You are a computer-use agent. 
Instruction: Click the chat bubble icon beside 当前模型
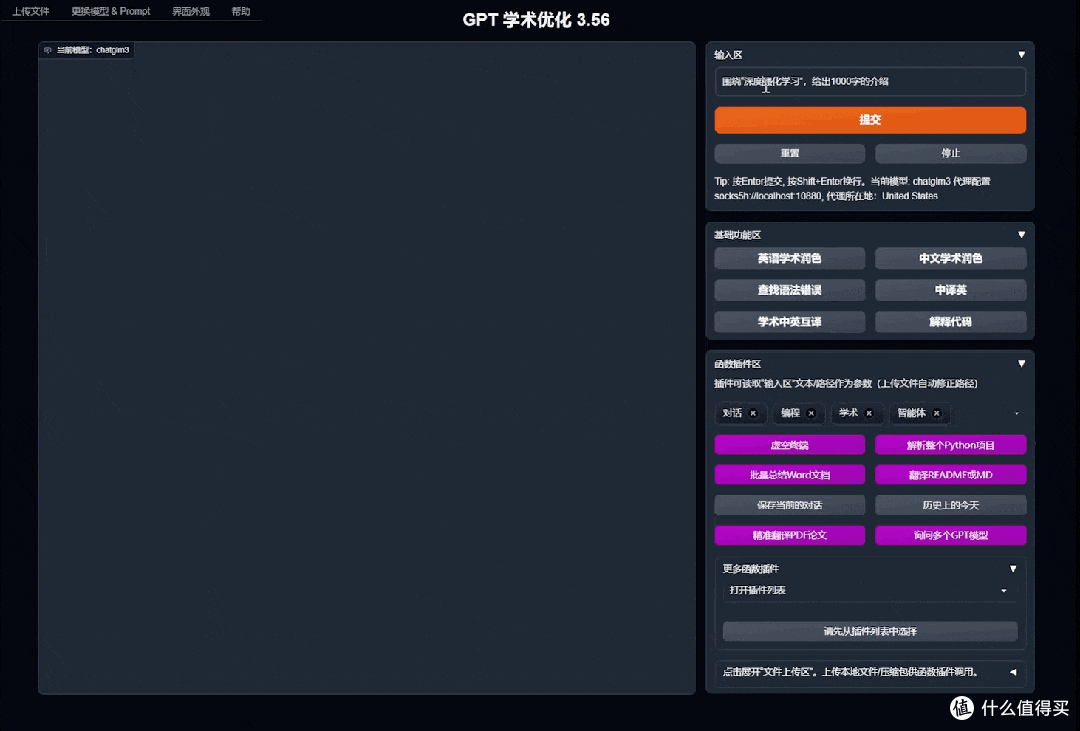[48, 50]
